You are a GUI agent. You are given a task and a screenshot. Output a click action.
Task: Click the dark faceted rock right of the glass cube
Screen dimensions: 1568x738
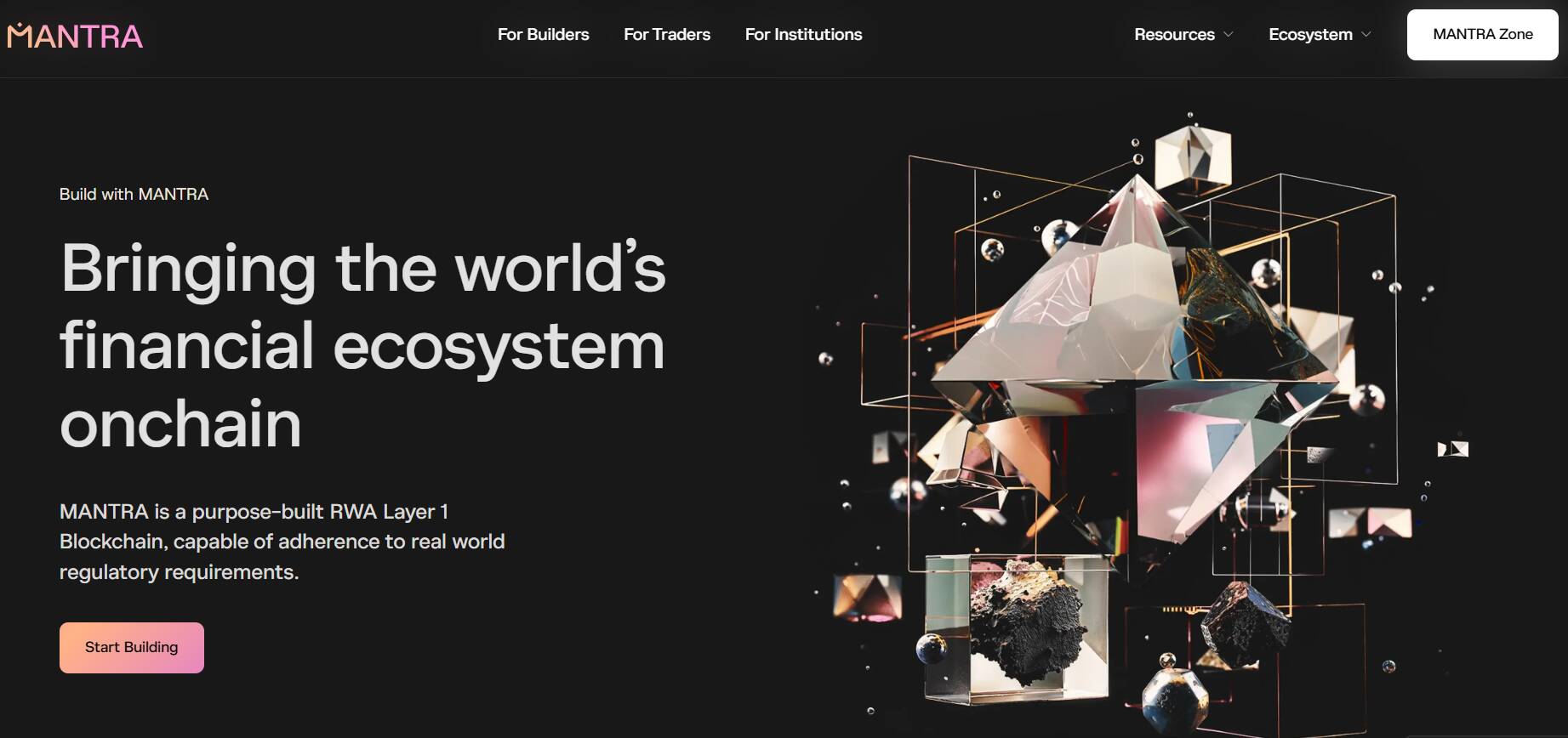pyautogui.click(x=1244, y=622)
